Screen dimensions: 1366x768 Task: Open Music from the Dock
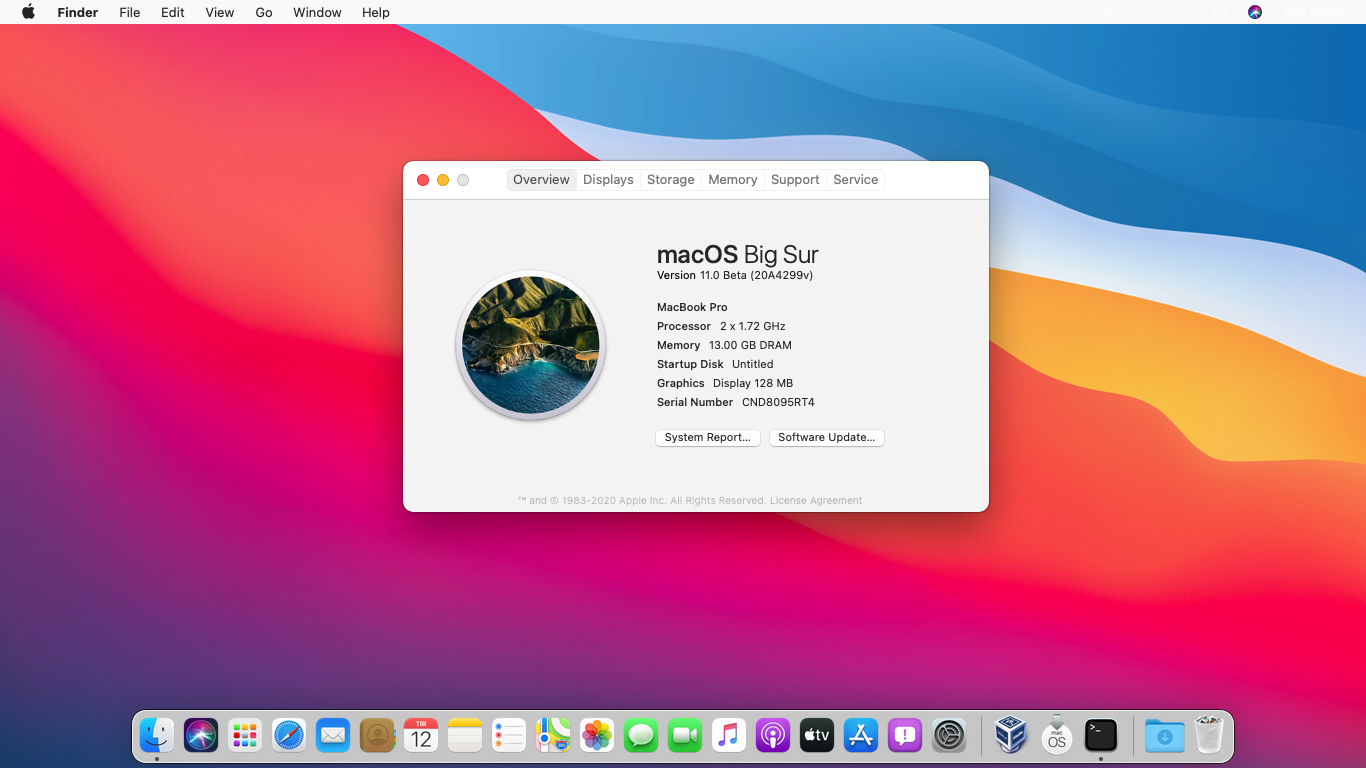pos(729,736)
